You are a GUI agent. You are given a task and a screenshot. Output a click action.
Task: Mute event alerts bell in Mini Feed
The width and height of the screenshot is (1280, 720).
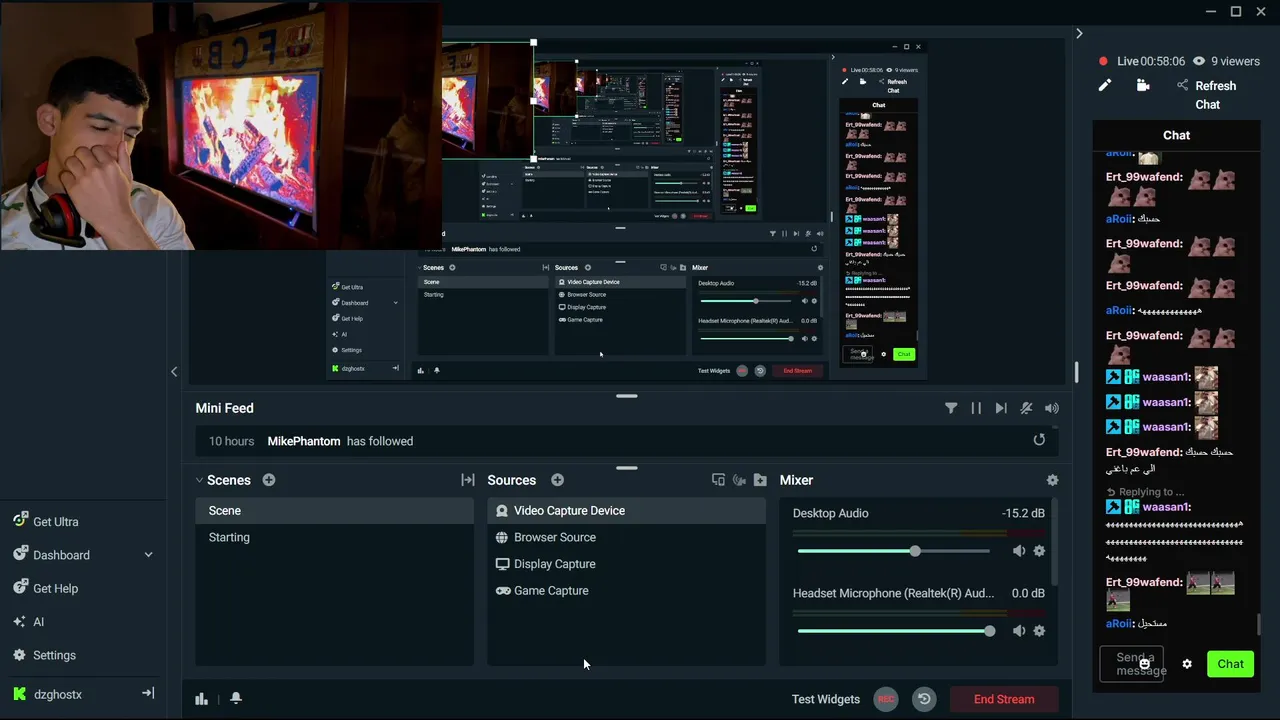[x=1026, y=408]
